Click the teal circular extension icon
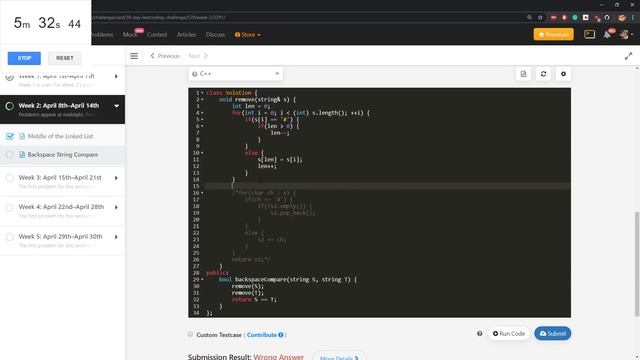The height and width of the screenshot is (360, 640). click(x=575, y=18)
